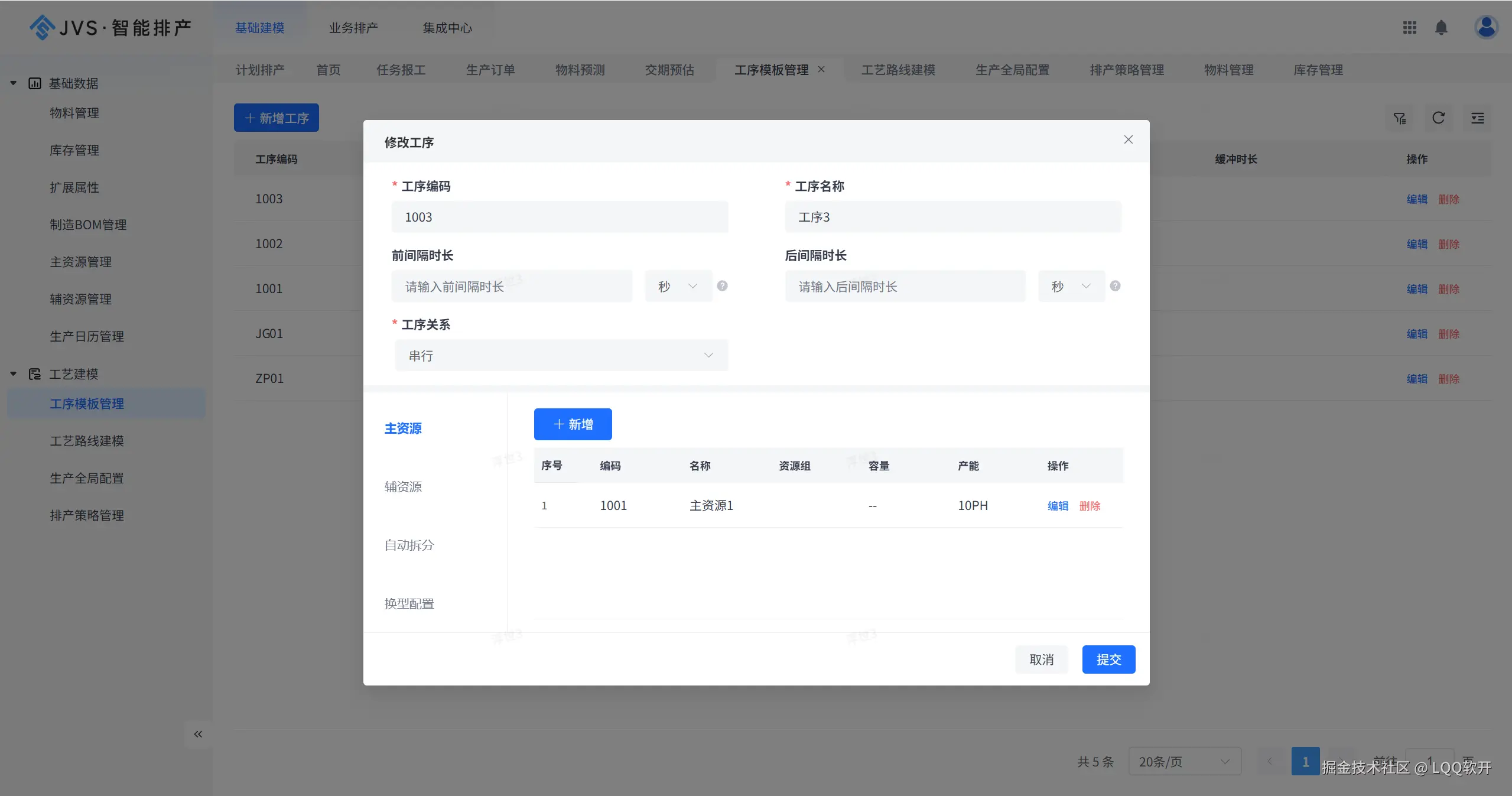
Task: Switch to the 辅资源 side tab
Action: pyautogui.click(x=403, y=487)
